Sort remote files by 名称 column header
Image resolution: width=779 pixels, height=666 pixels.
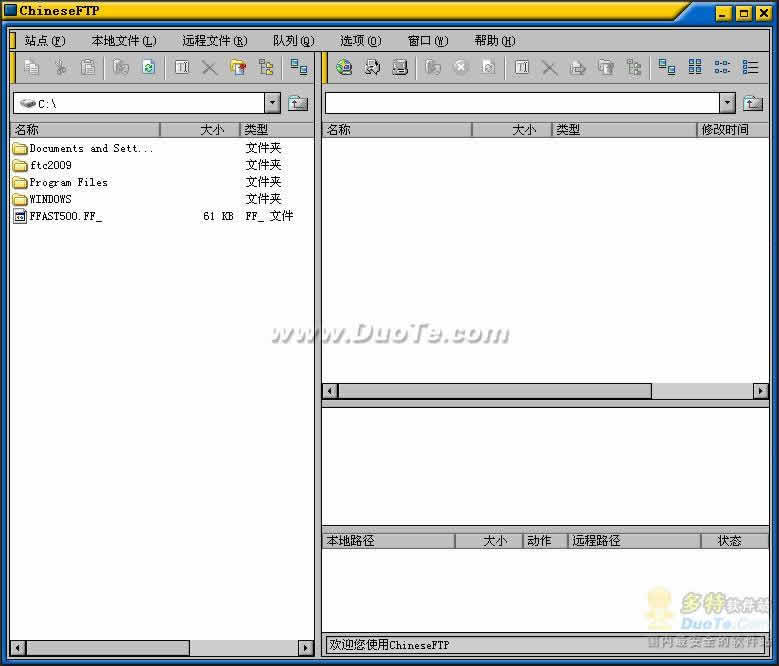pyautogui.click(x=397, y=130)
